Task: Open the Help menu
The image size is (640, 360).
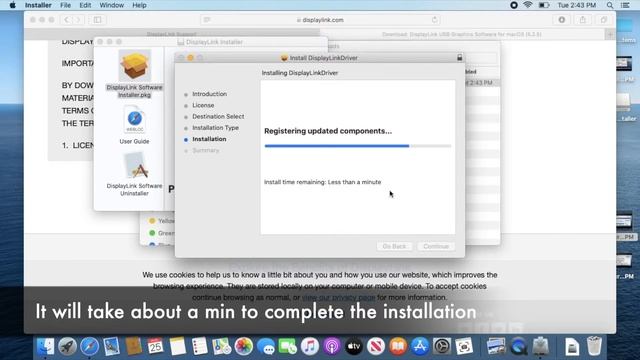Action: tap(139, 5)
